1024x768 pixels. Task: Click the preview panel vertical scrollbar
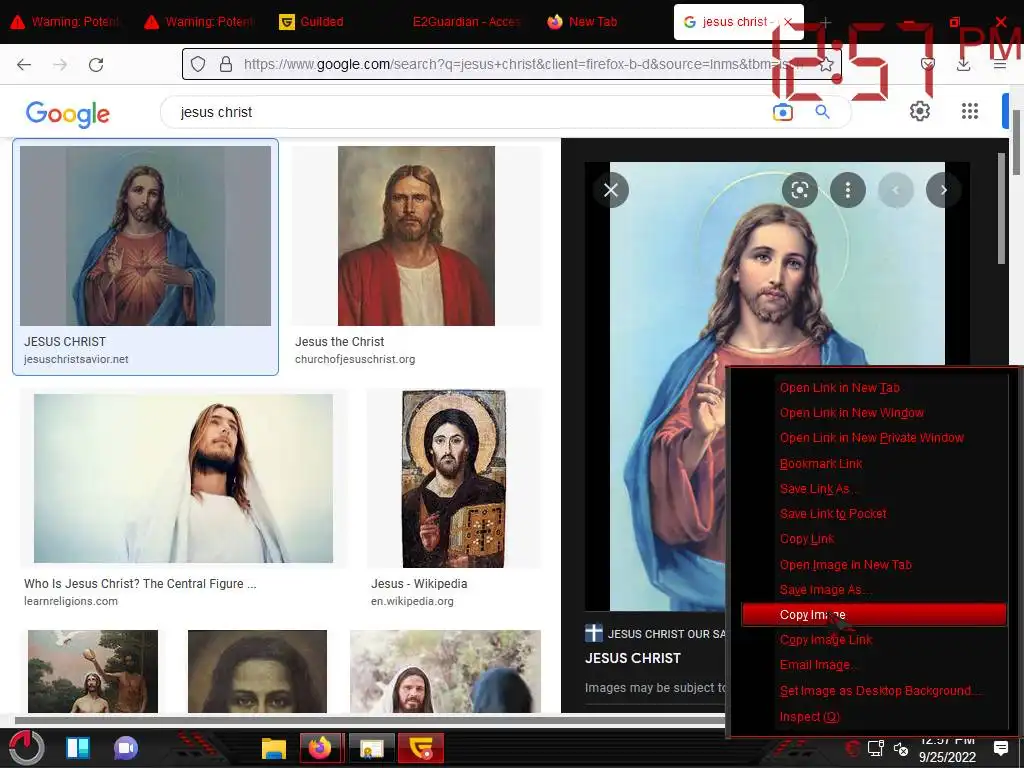click(x=1002, y=209)
